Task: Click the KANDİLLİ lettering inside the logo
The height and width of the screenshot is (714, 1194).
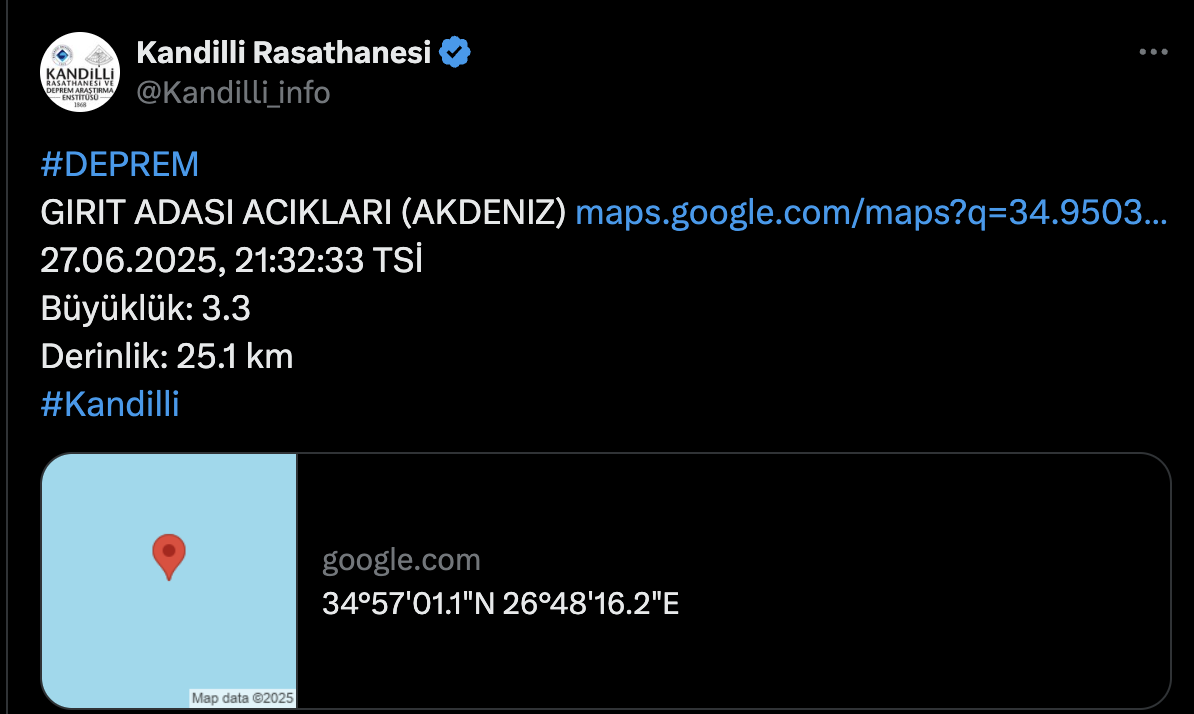Action: 80,72
